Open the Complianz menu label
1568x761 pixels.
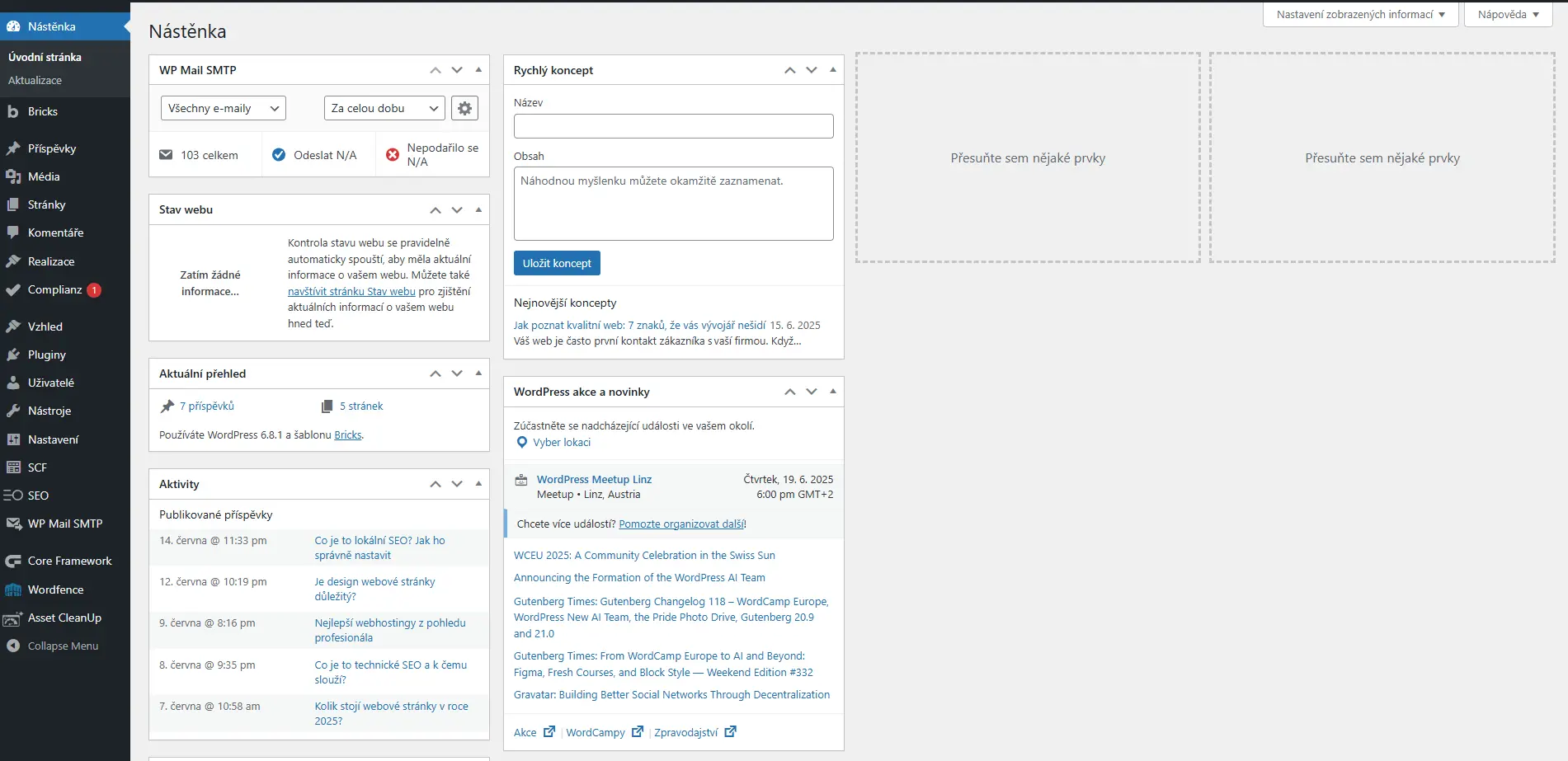pos(54,289)
